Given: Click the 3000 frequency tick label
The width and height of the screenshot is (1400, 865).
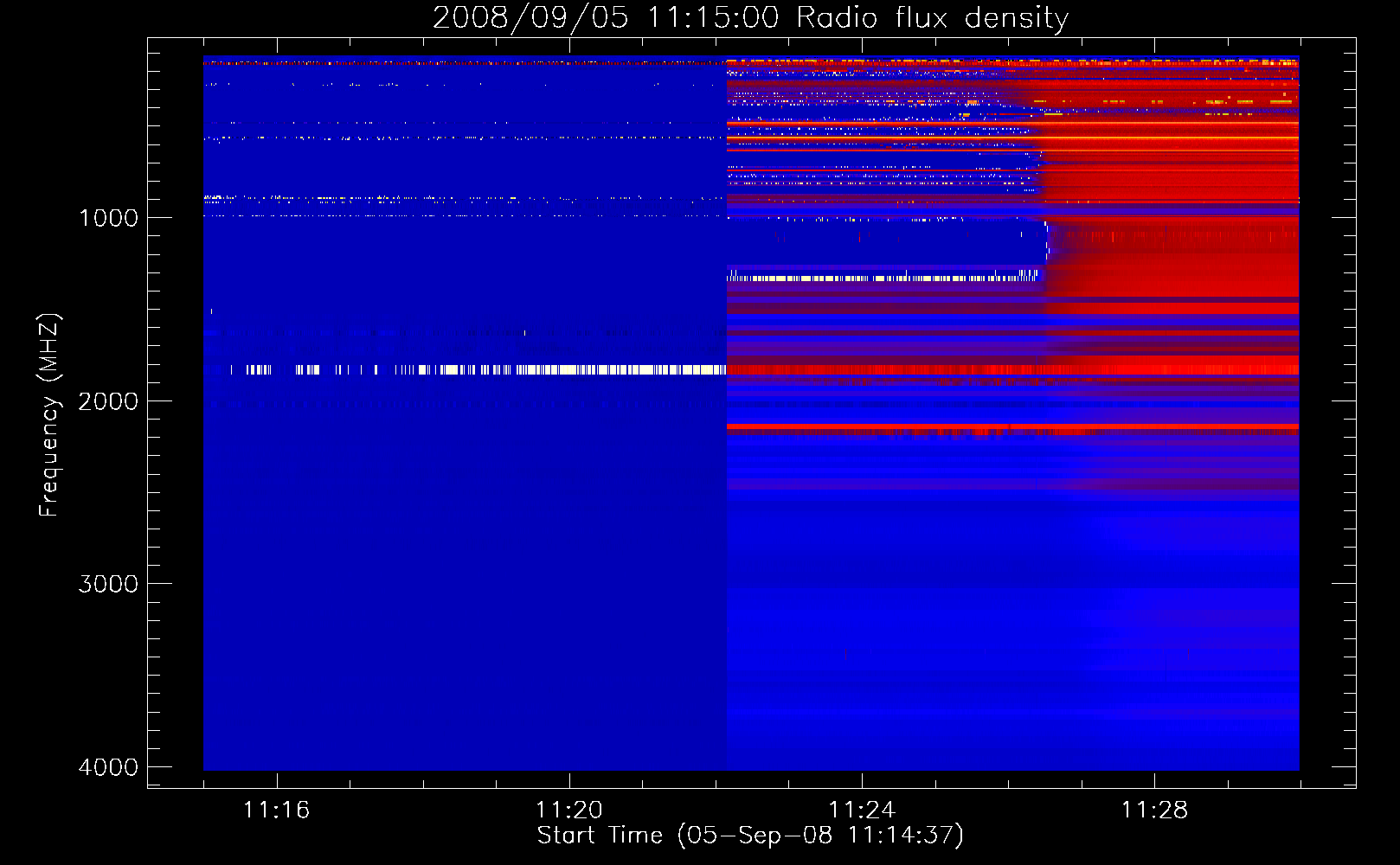Looking at the screenshot, I should (108, 584).
